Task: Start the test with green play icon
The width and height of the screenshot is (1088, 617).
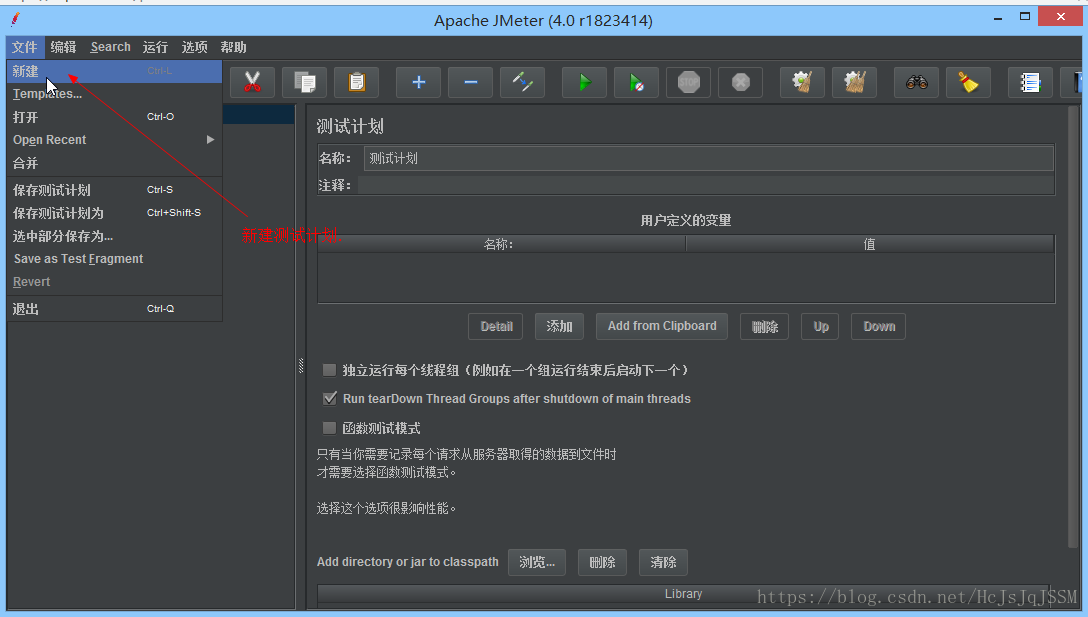Action: 584,83
